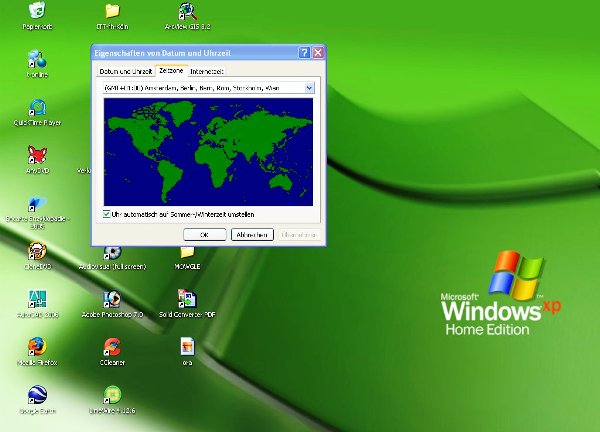
Task: Open the T-Online desktop shortcut
Action: (x=37, y=59)
